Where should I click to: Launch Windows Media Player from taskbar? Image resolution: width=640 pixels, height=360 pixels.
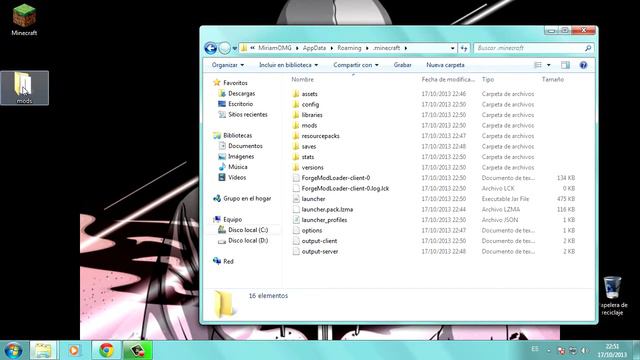74,350
